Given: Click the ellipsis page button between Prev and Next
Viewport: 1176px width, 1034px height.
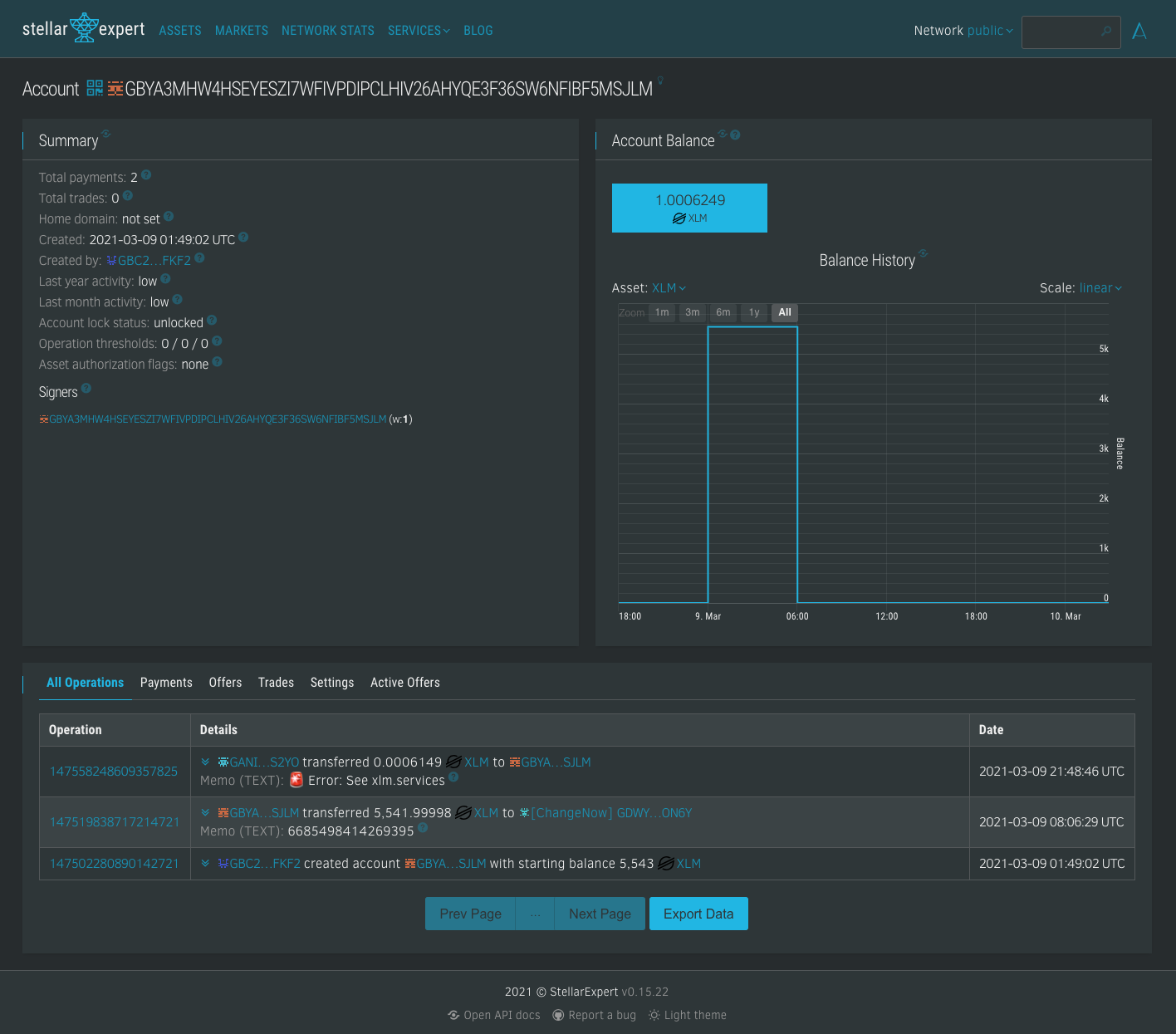Looking at the screenshot, I should pos(535,914).
